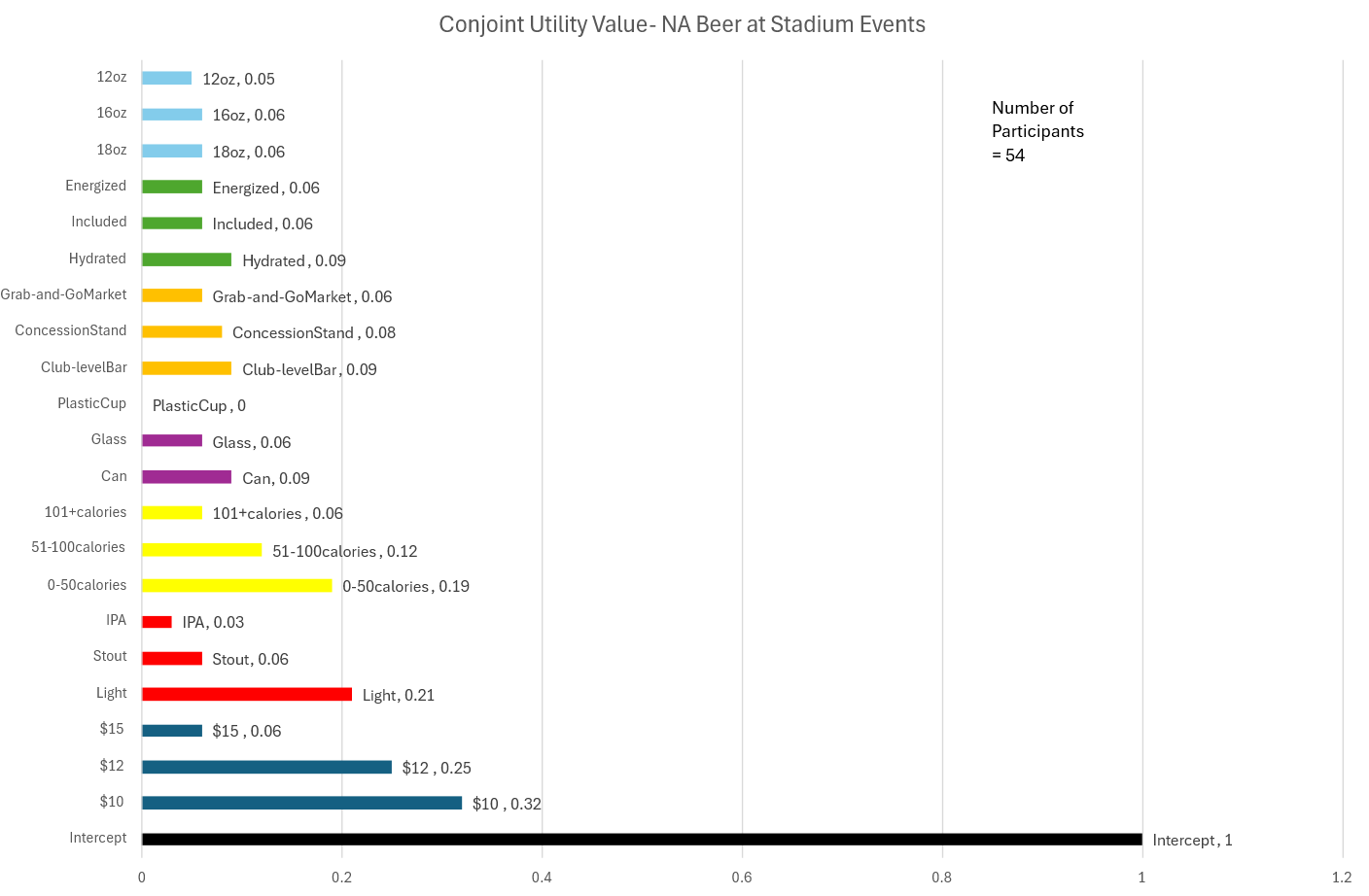
Task: Click the $15 dark blue bar
Action: (x=172, y=731)
